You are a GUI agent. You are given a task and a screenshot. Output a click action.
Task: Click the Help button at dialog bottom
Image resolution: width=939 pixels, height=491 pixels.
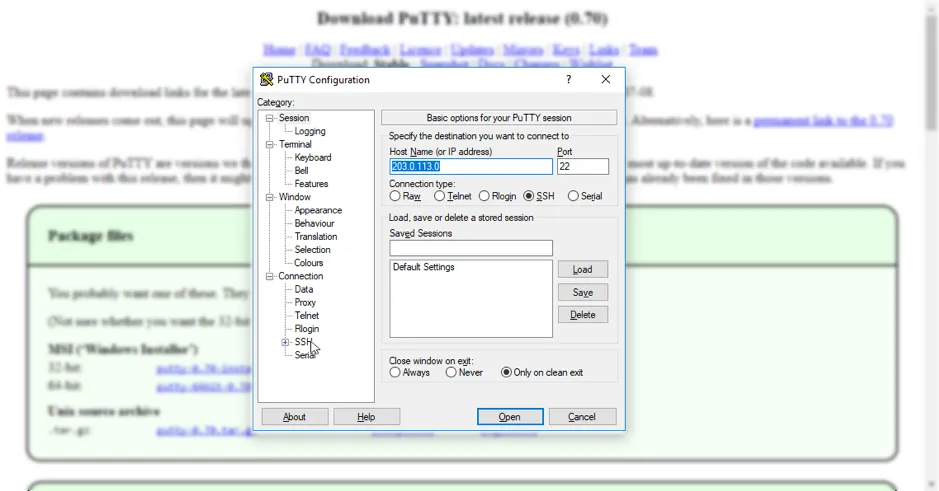[x=366, y=417]
